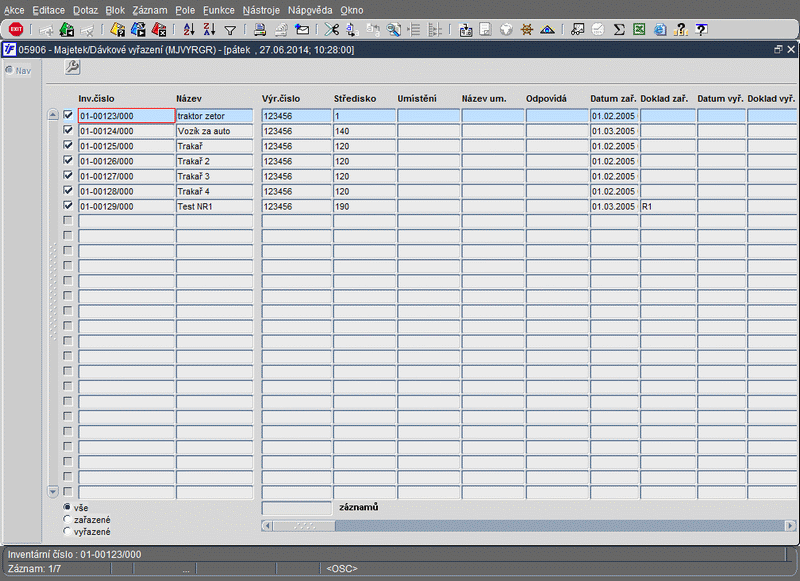Screen dimensions: 800x581
Task: Uncheck the checkbox beside Test NR1 row
Action: pyautogui.click(x=68, y=206)
